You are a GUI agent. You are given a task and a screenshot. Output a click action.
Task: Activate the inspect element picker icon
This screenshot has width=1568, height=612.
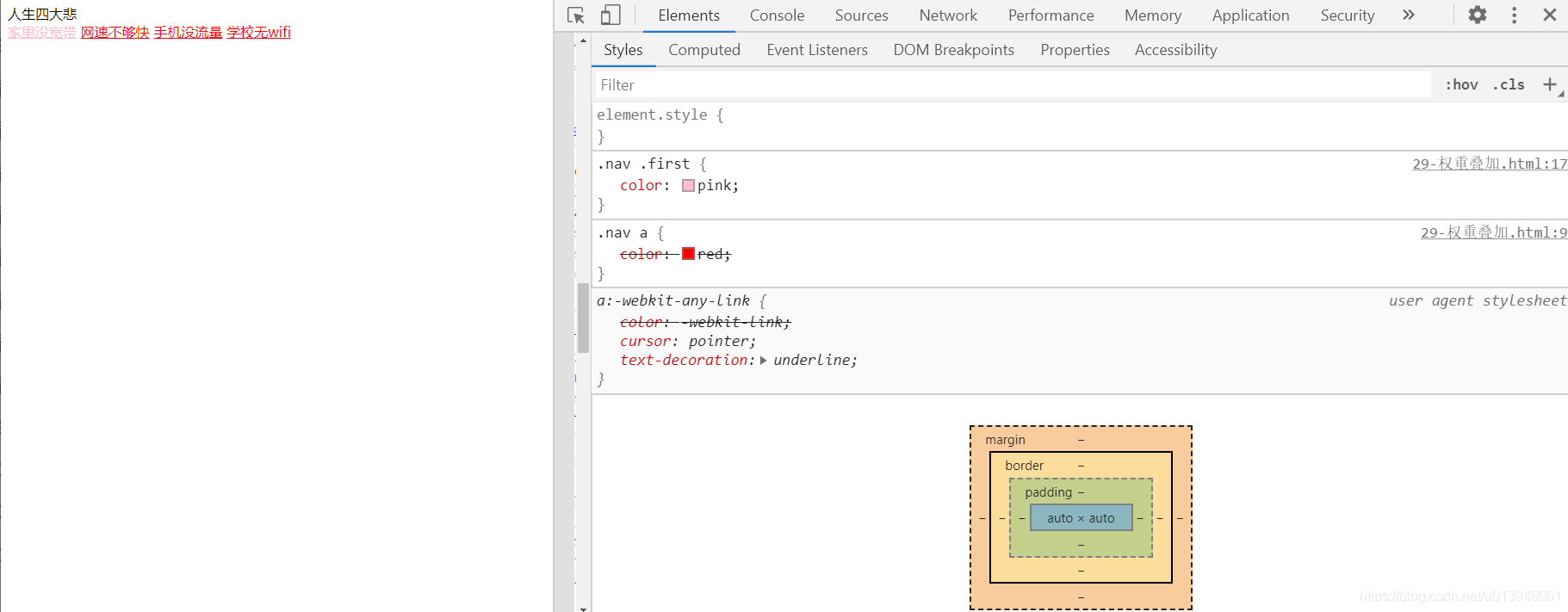pyautogui.click(x=576, y=15)
